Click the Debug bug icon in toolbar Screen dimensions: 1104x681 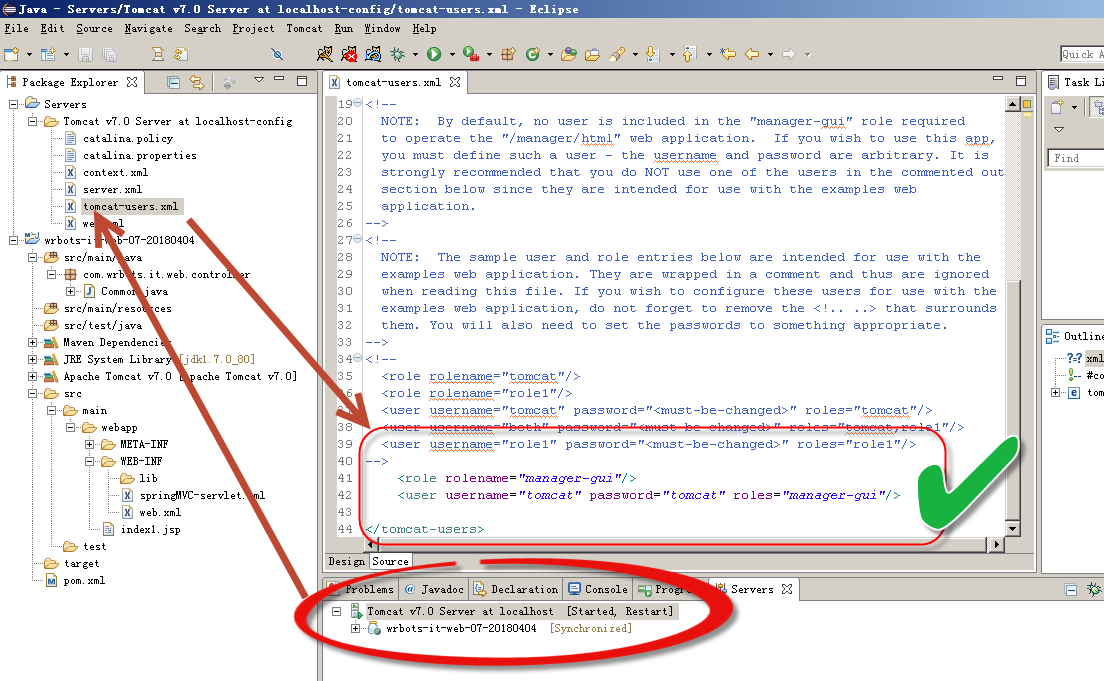(398, 54)
